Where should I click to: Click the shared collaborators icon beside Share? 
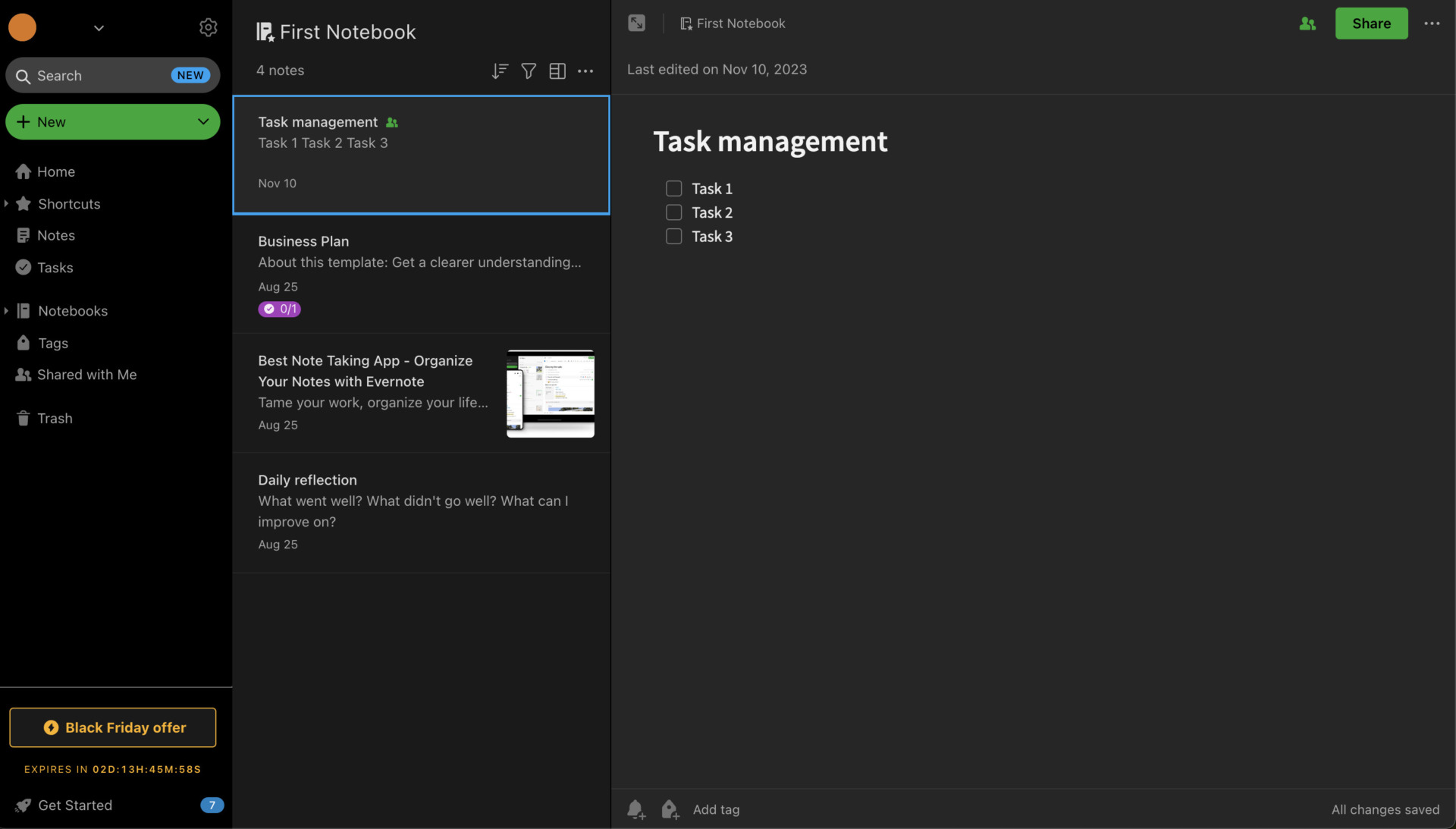(1307, 24)
